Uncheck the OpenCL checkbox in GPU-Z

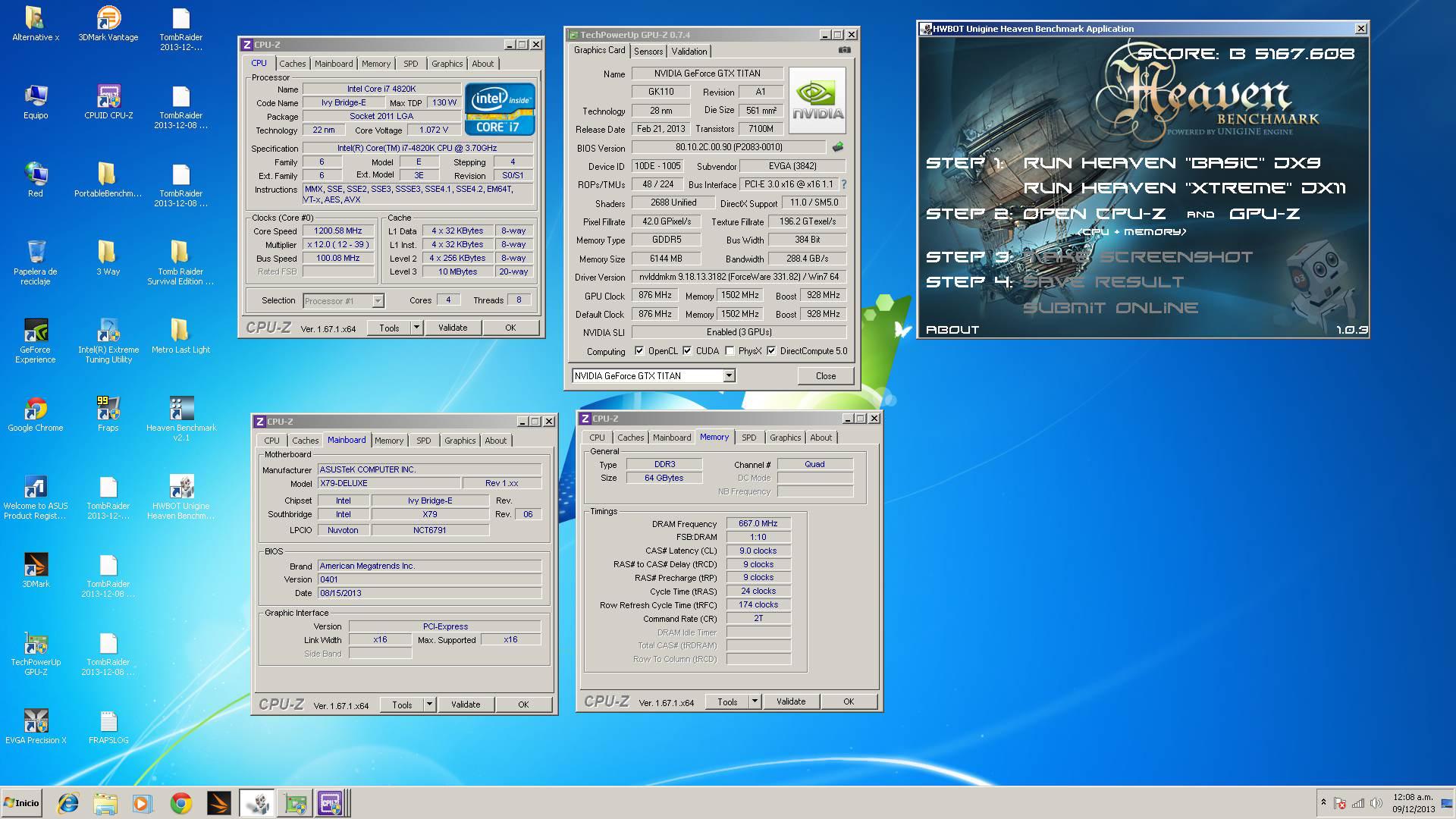(x=639, y=351)
